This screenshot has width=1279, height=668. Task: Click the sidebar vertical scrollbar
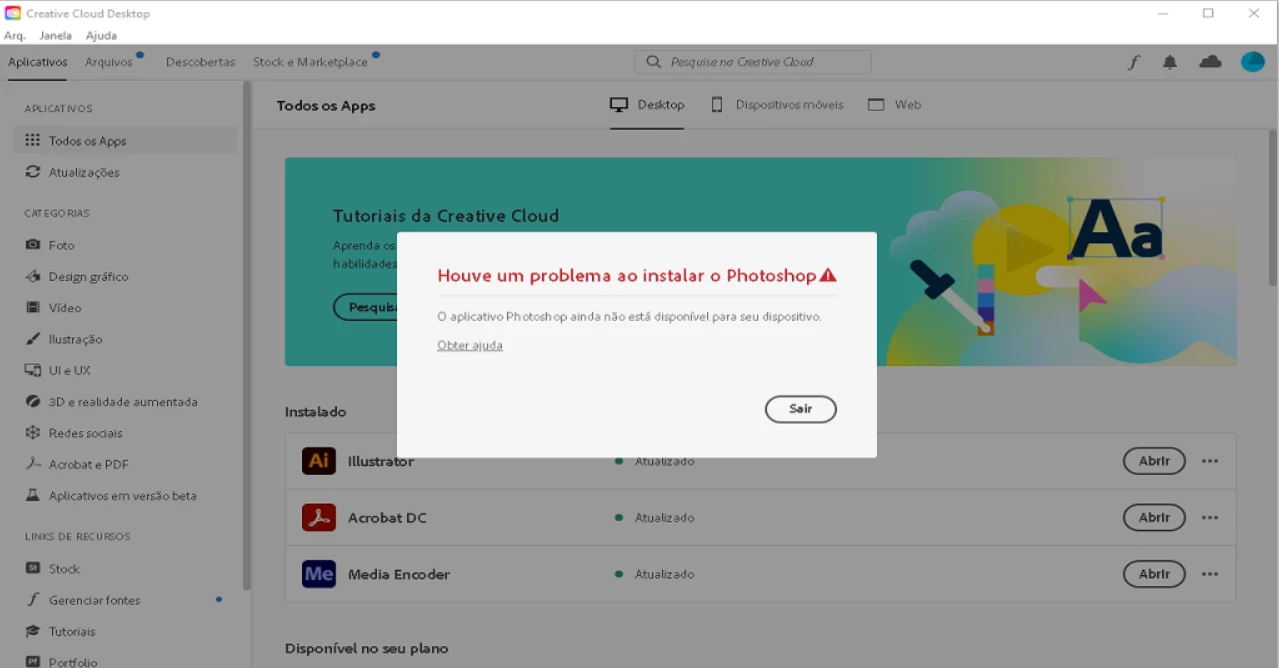[x=247, y=335]
